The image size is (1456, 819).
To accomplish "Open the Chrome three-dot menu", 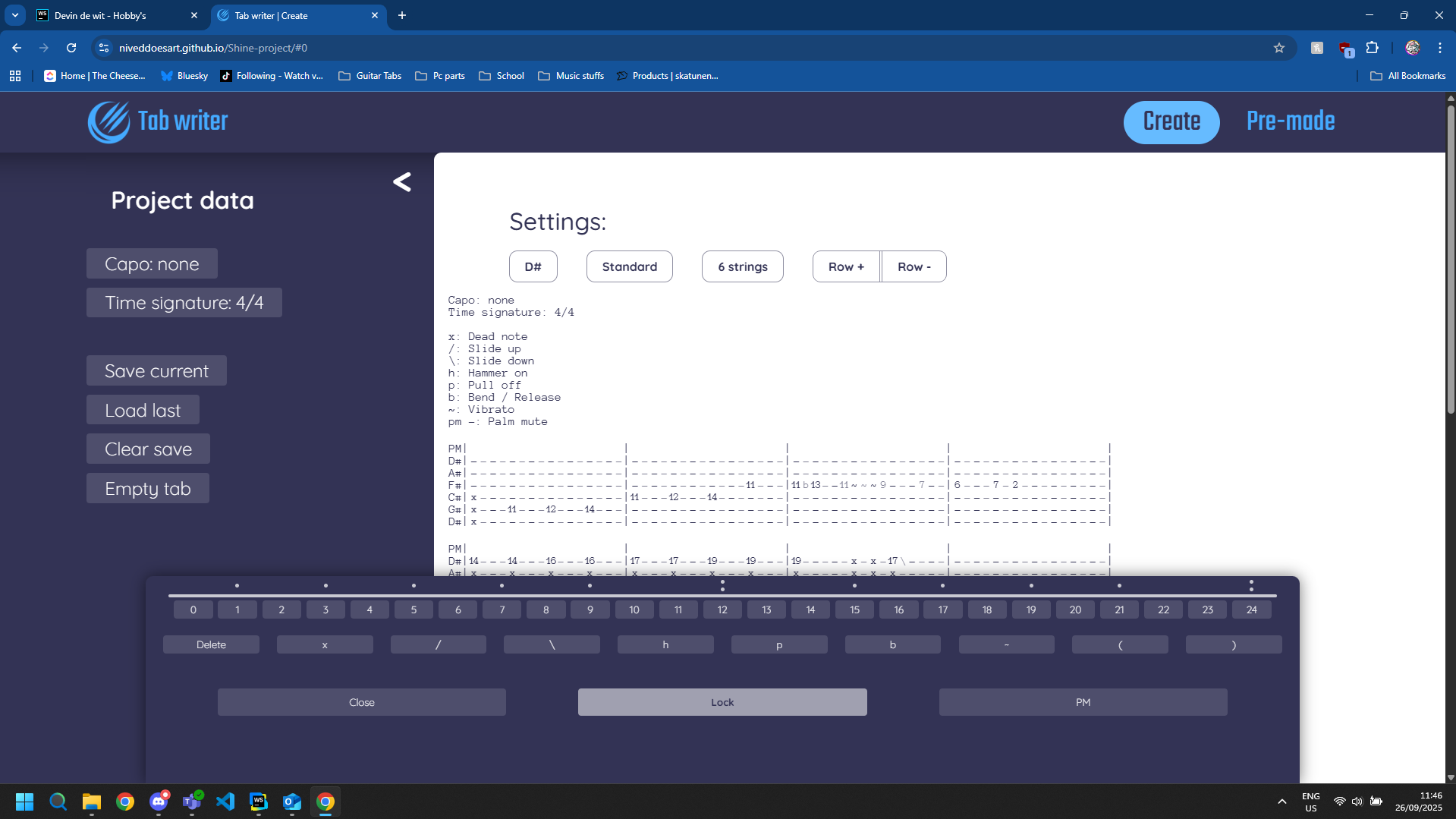I will tap(1440, 48).
